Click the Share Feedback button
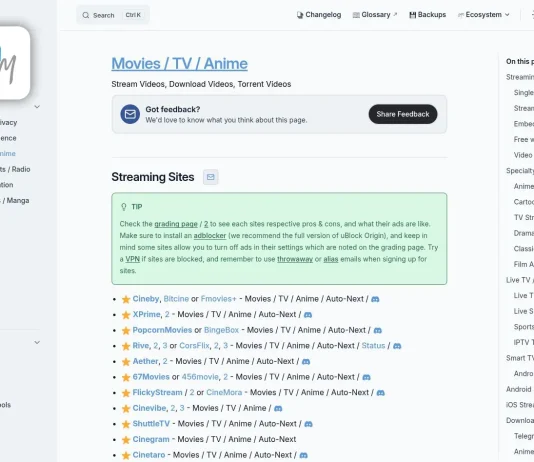Image resolution: width=534 pixels, height=462 pixels. click(403, 114)
